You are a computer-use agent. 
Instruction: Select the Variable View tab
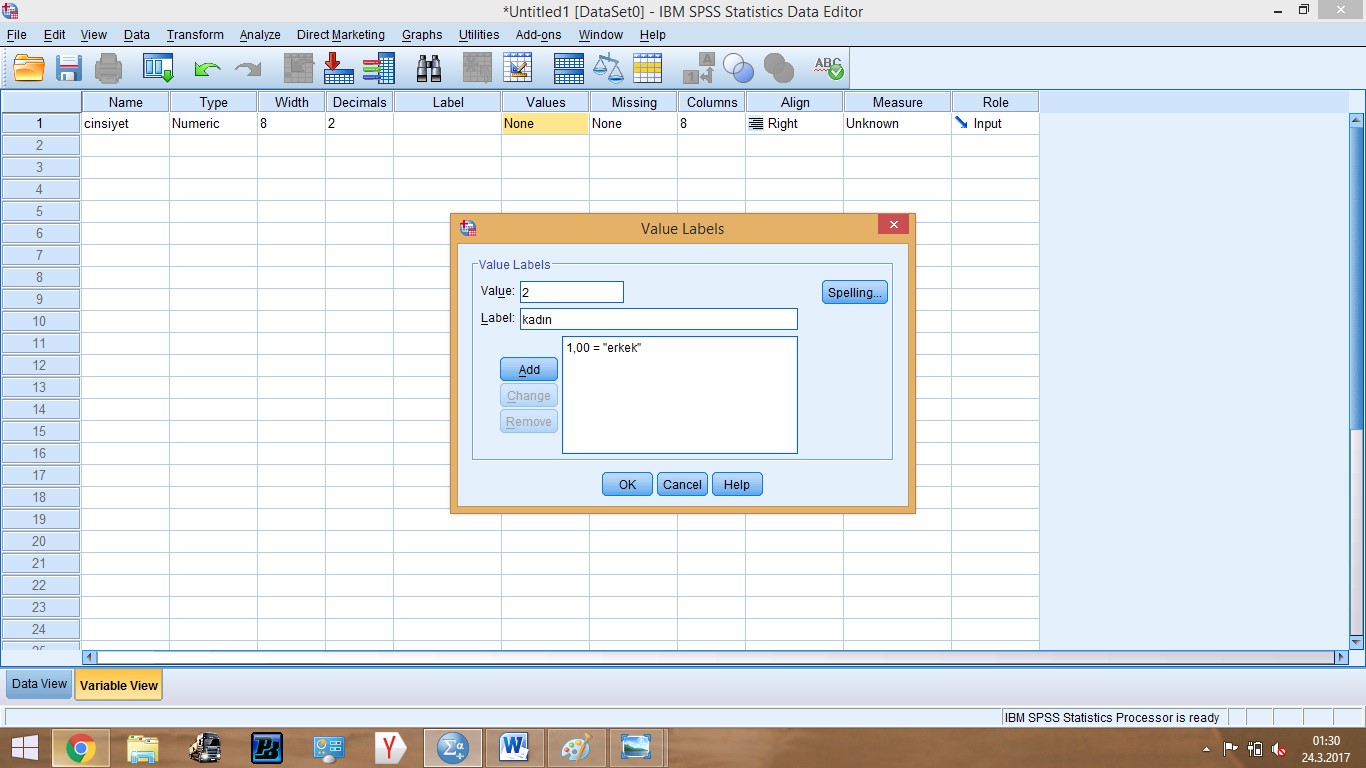click(x=118, y=685)
